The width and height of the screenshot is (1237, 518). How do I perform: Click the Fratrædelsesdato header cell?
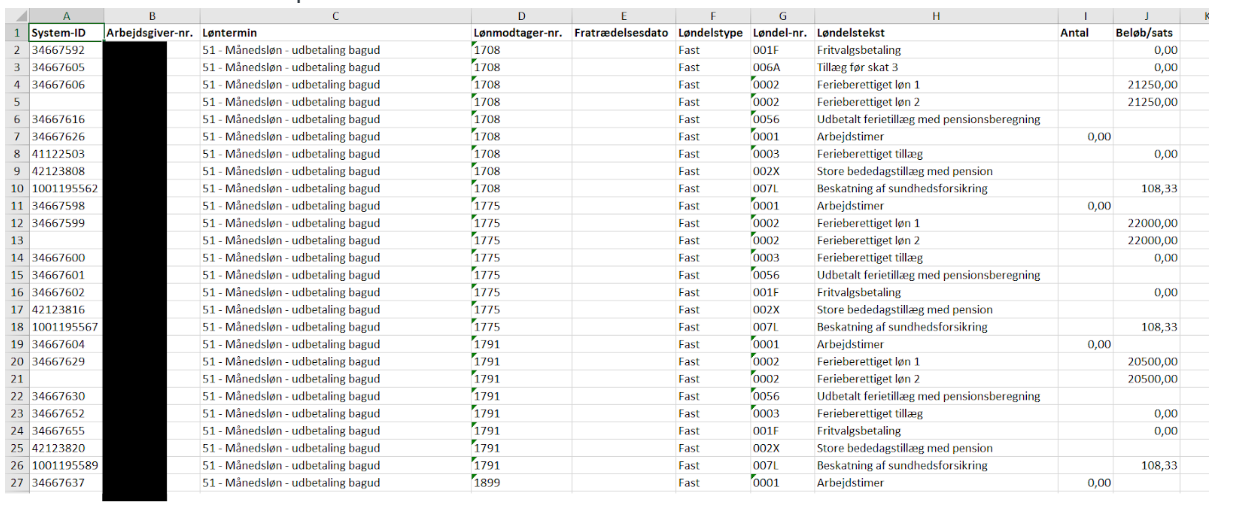pyautogui.click(x=623, y=33)
